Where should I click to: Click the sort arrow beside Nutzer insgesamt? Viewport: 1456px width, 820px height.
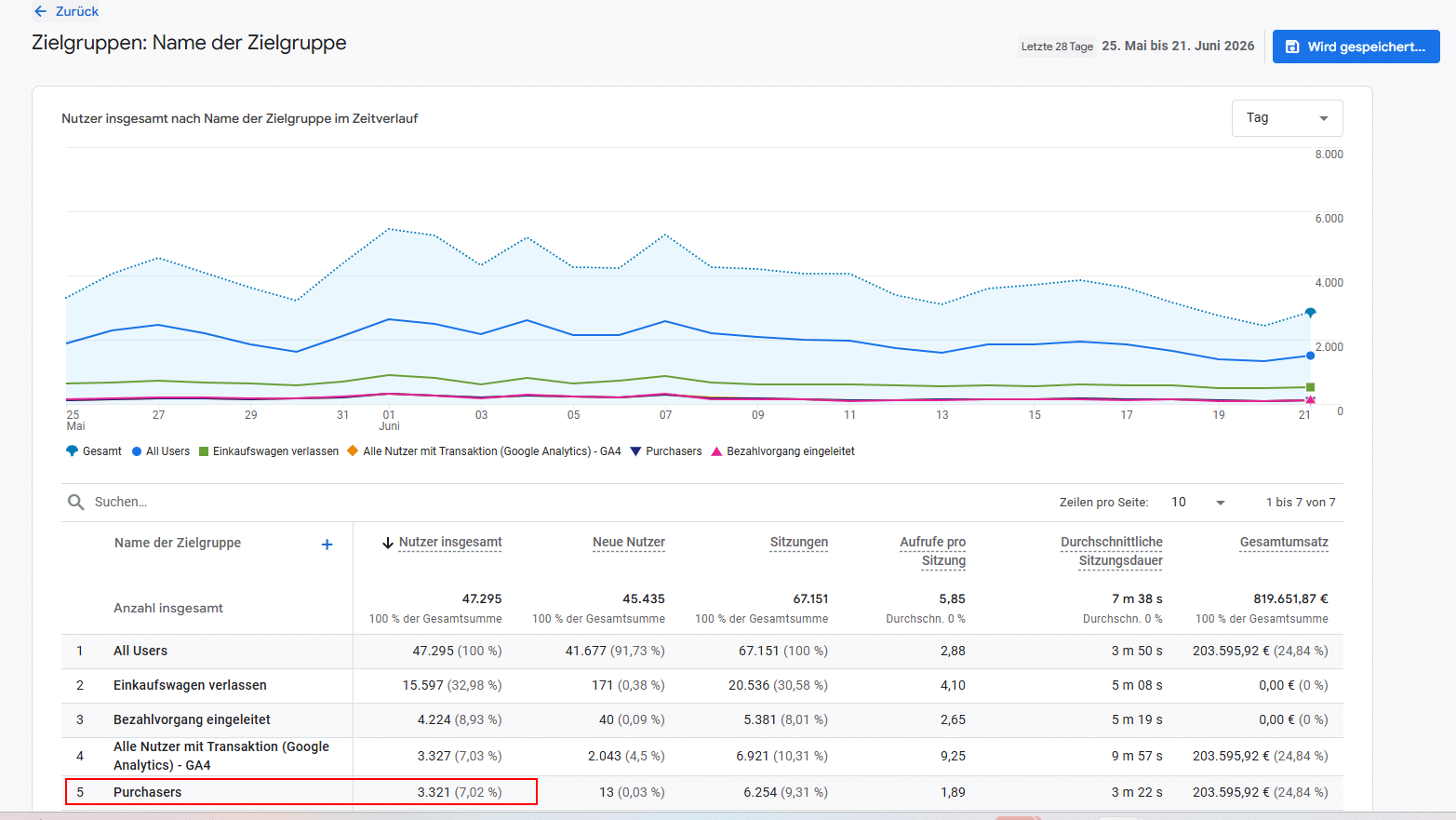click(x=388, y=543)
